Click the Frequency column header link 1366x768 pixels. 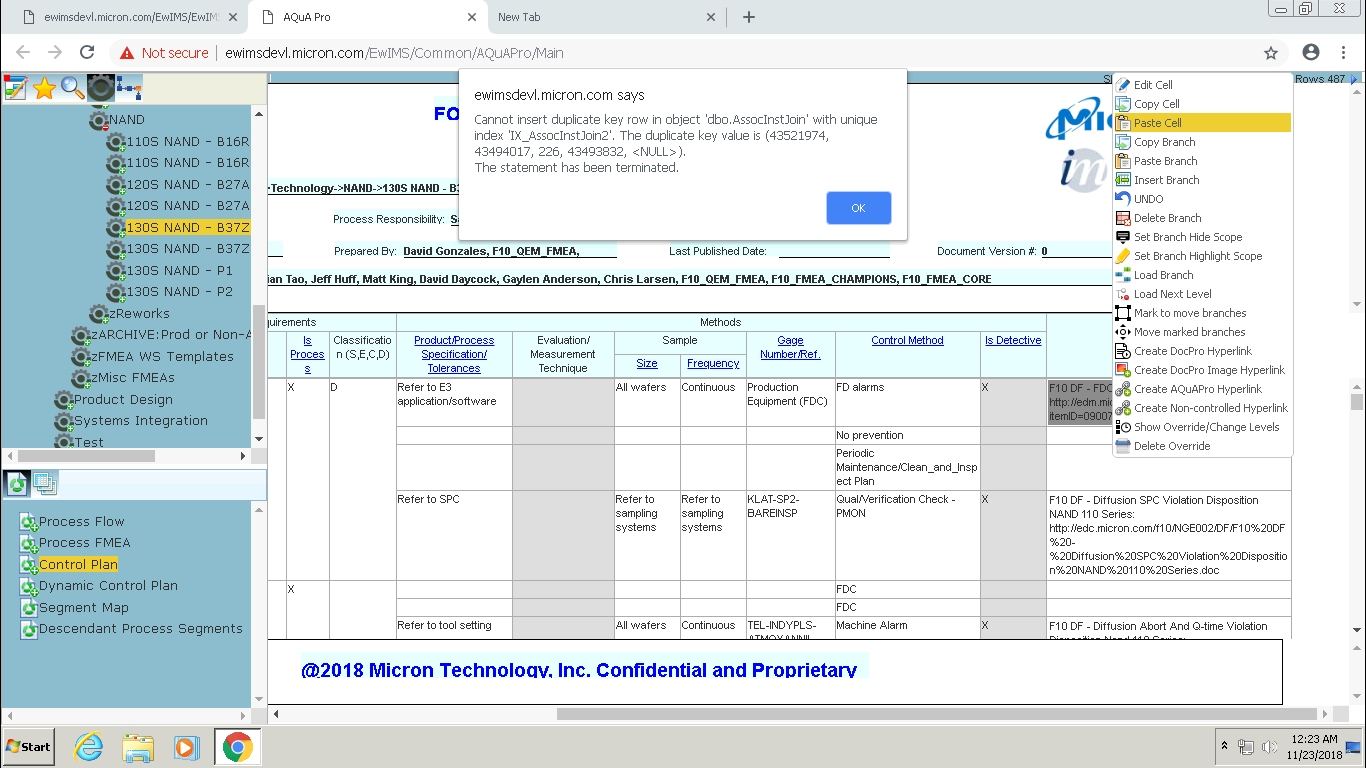click(x=713, y=363)
